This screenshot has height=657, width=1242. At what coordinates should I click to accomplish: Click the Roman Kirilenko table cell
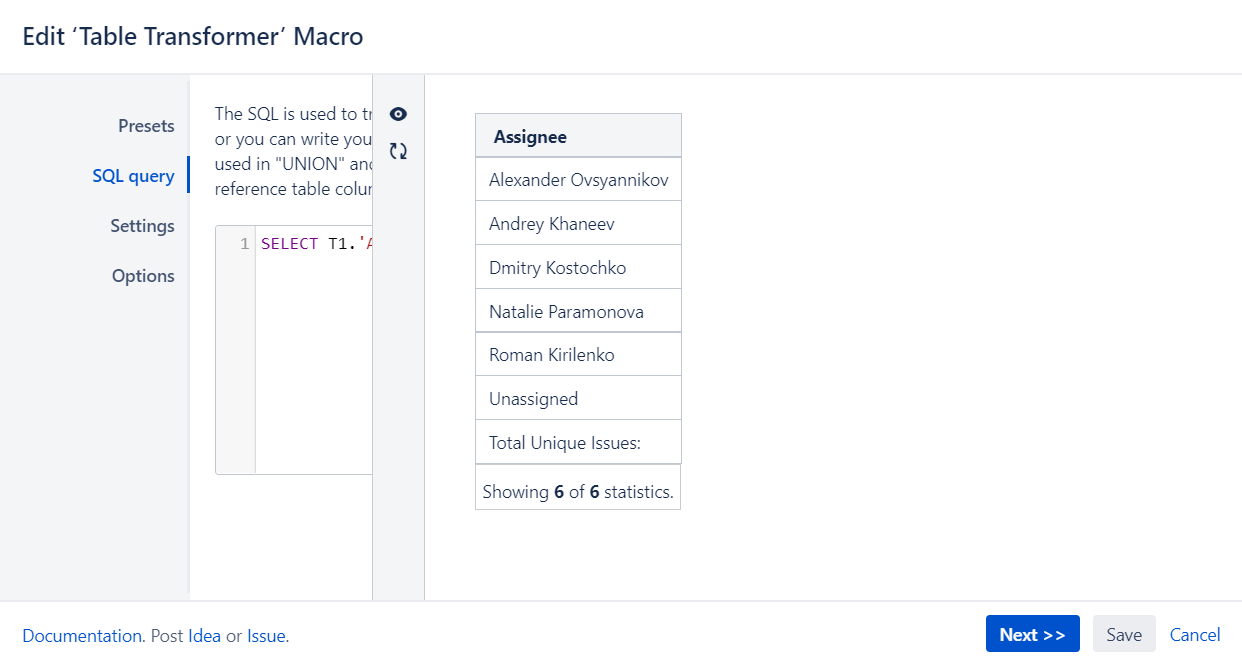(578, 355)
